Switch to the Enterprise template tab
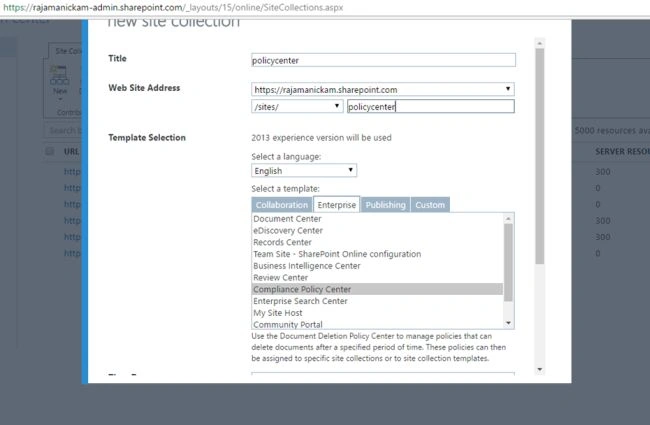The height and width of the screenshot is (425, 650). point(337,205)
